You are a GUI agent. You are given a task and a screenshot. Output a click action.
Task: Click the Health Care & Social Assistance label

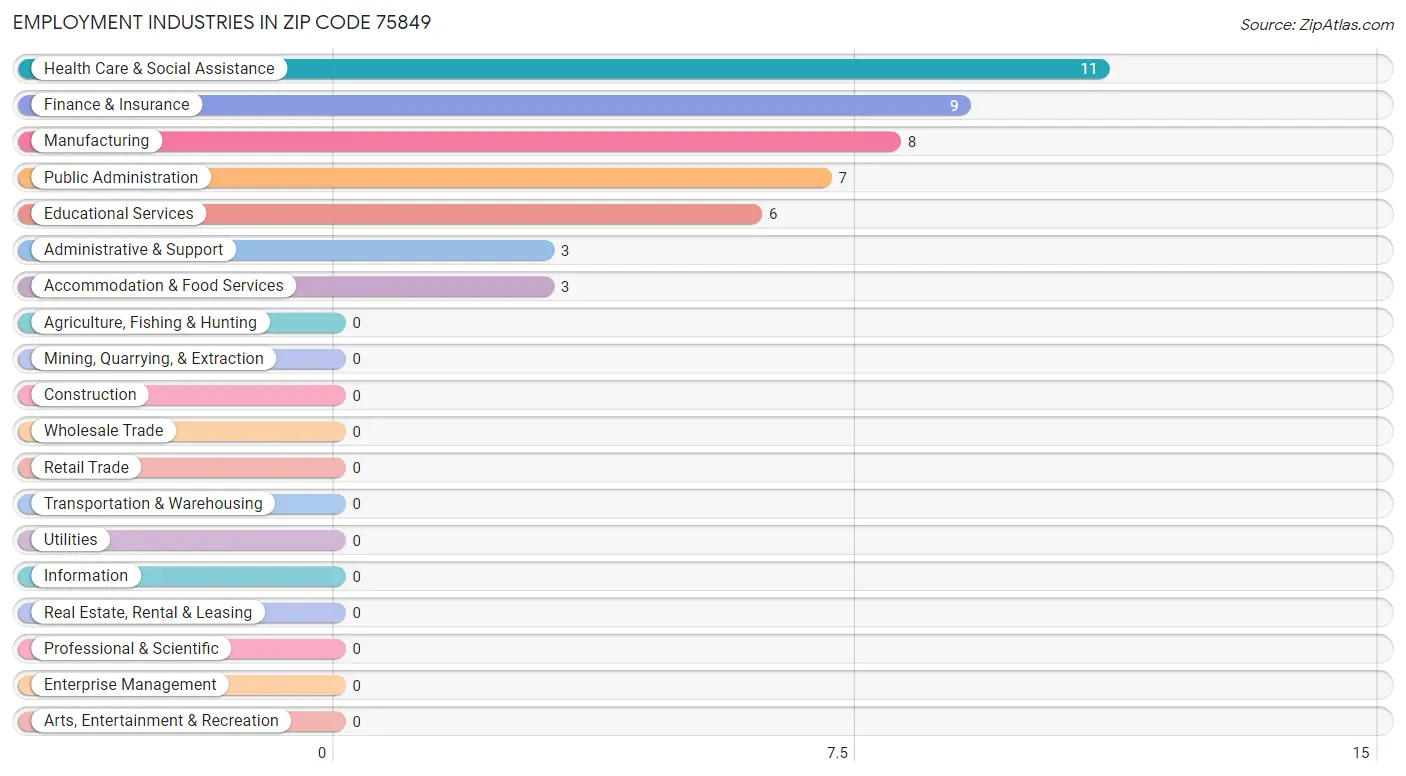[159, 69]
